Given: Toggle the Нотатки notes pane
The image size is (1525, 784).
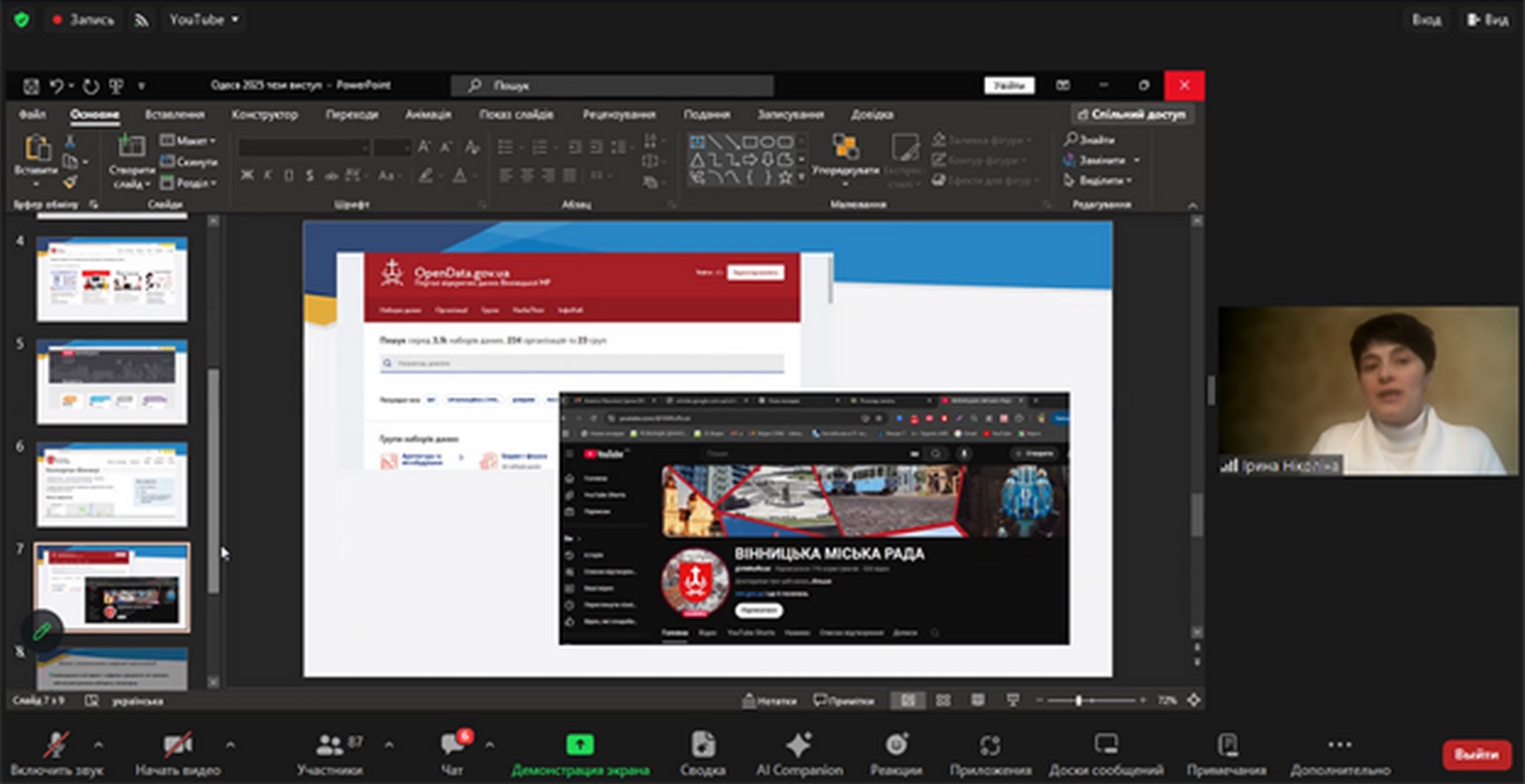Looking at the screenshot, I should (x=769, y=701).
